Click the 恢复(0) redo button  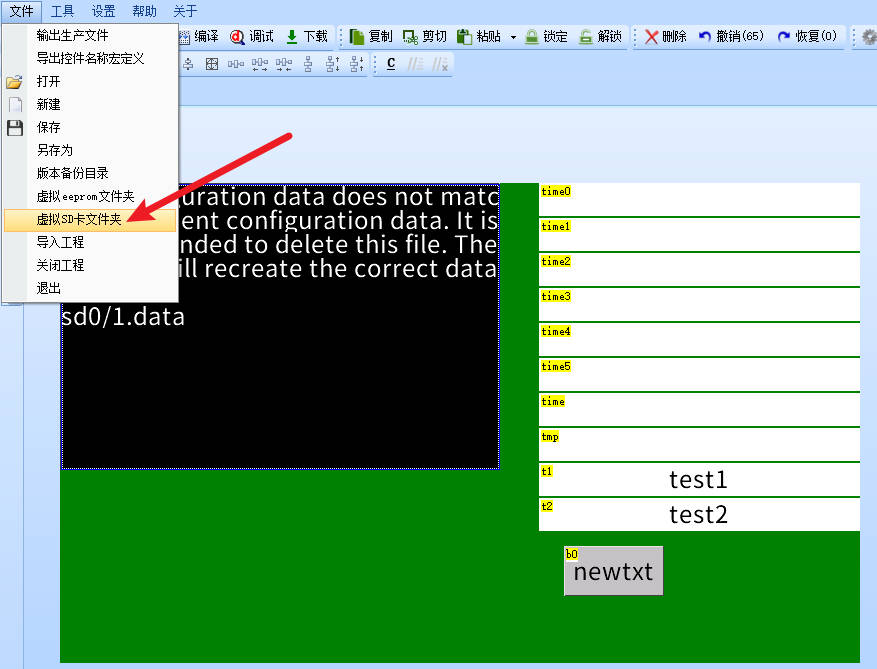(807, 37)
